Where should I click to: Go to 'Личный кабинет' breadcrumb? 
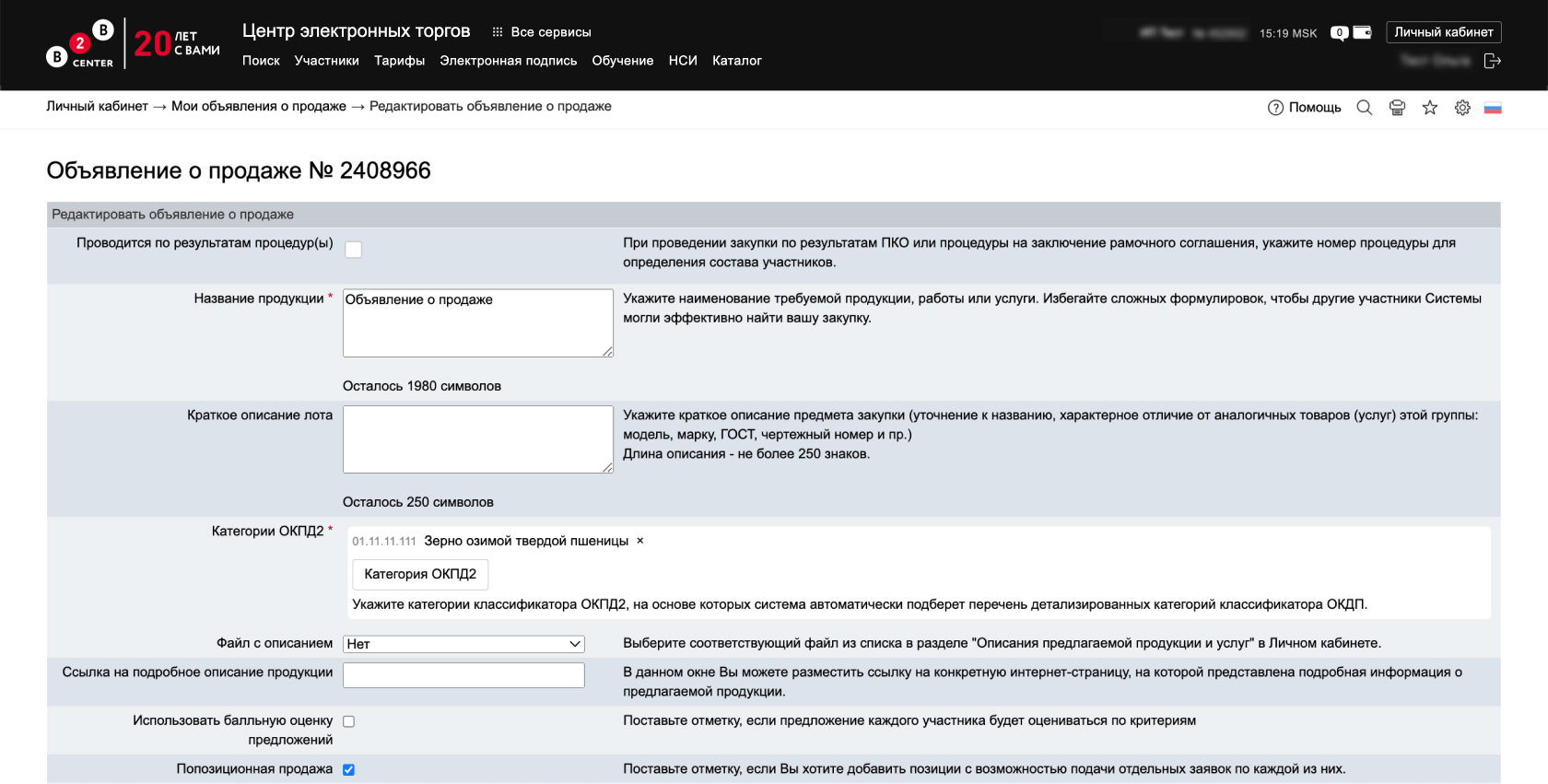tap(97, 106)
